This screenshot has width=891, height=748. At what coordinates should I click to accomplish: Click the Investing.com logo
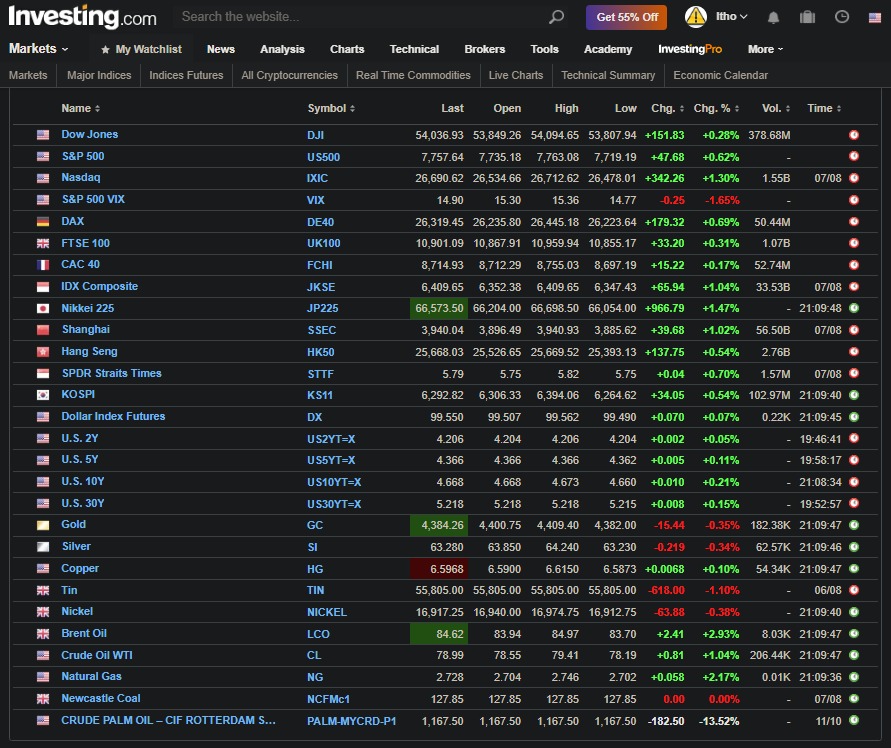pos(82,17)
